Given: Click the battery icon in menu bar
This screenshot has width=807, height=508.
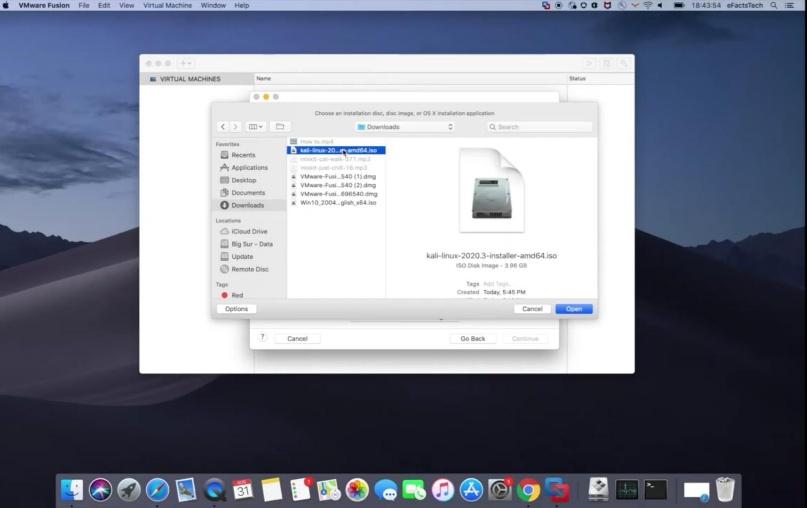Looking at the screenshot, I should click(679, 5).
